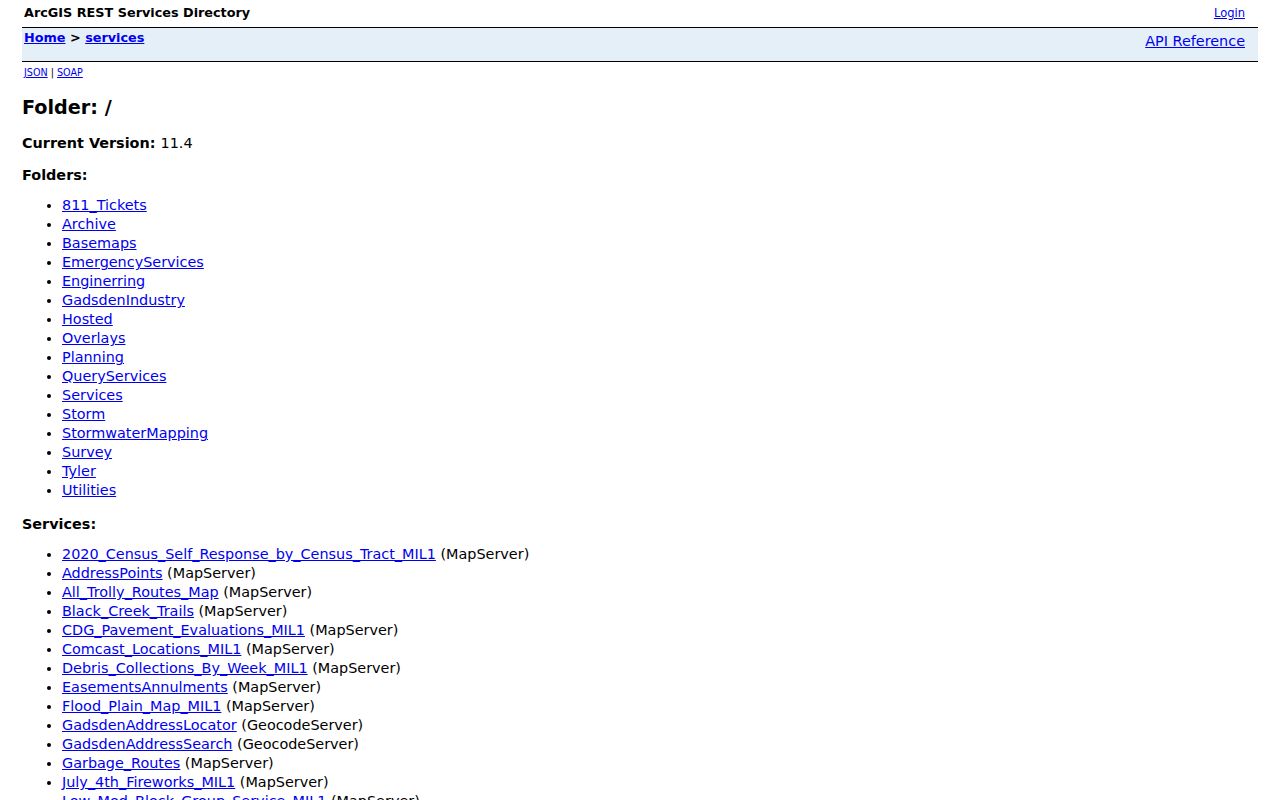Open the QueryServices folder
Screen dimensions: 1280x800
click(x=114, y=376)
